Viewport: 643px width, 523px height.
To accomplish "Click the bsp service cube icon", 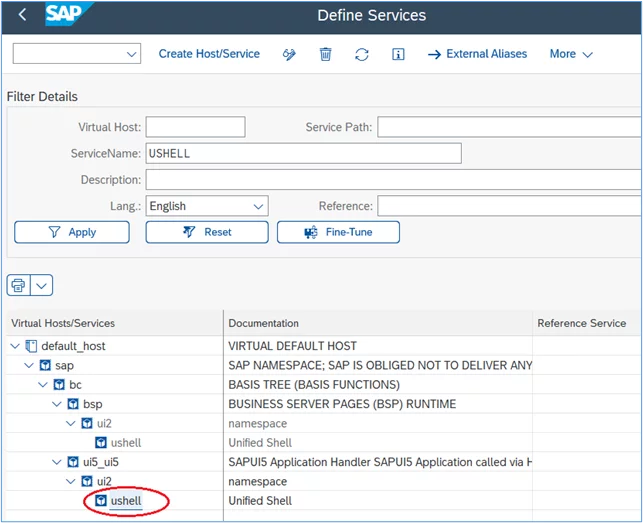I will click(73, 404).
